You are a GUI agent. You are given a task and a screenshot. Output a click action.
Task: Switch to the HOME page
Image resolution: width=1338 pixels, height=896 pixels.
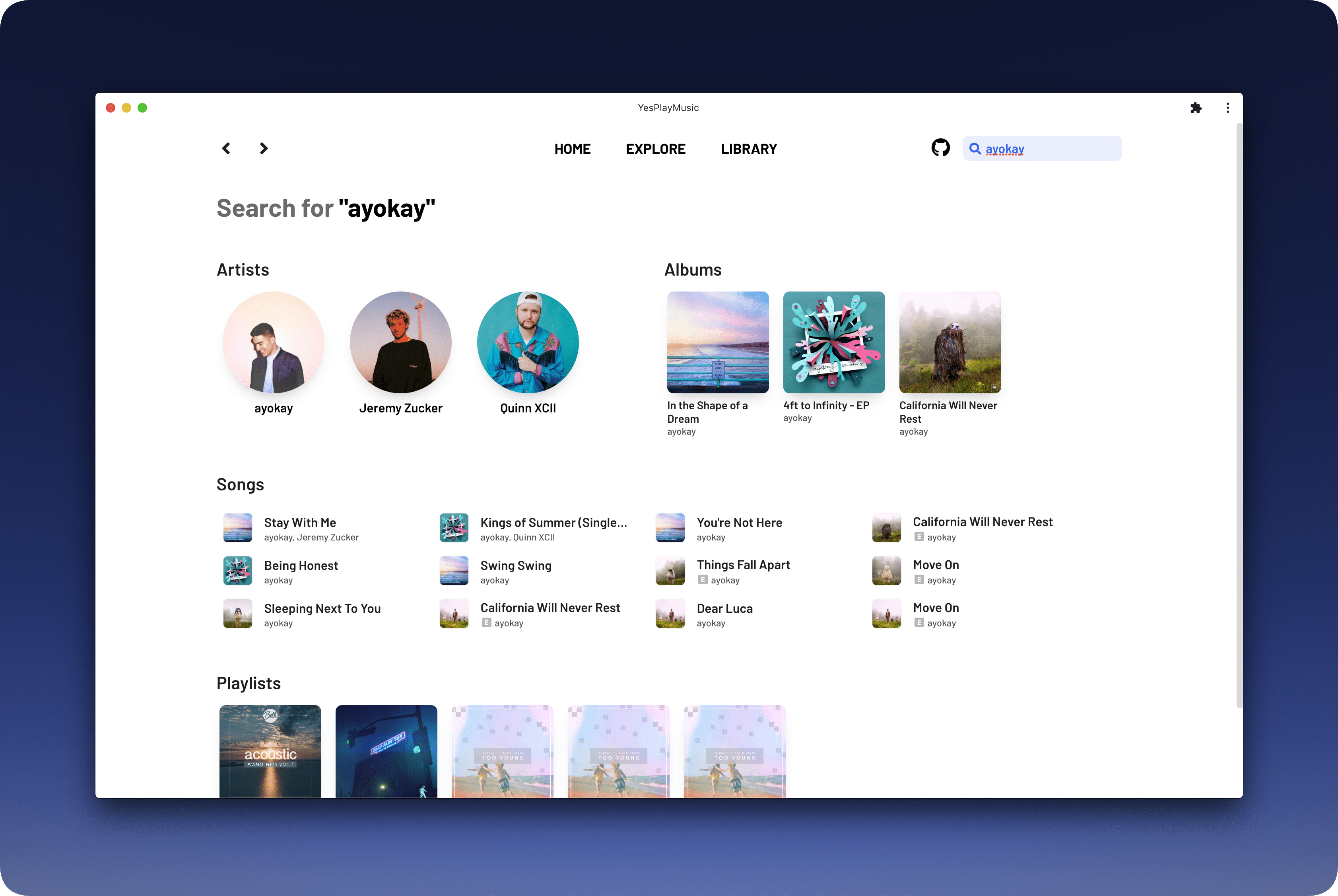[573, 149]
